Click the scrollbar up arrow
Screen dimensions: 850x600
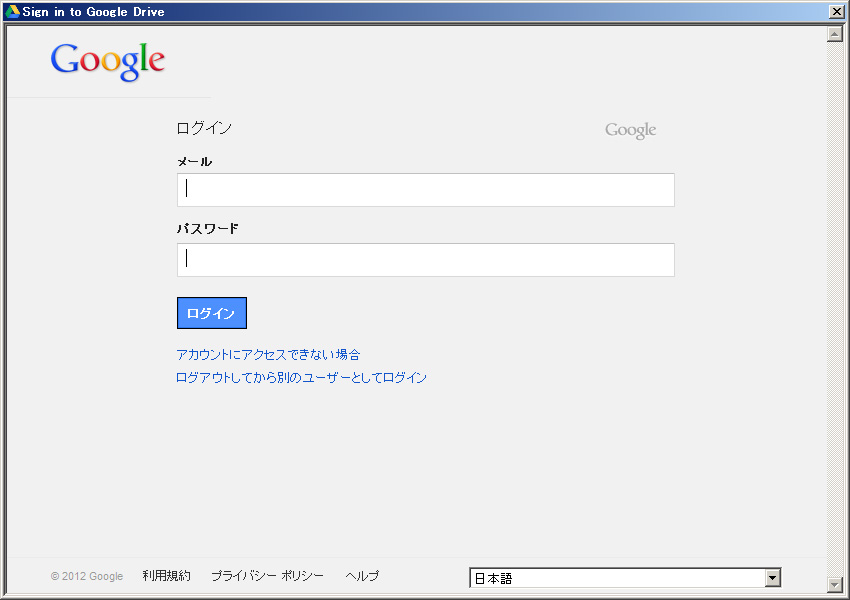pyautogui.click(x=835, y=34)
